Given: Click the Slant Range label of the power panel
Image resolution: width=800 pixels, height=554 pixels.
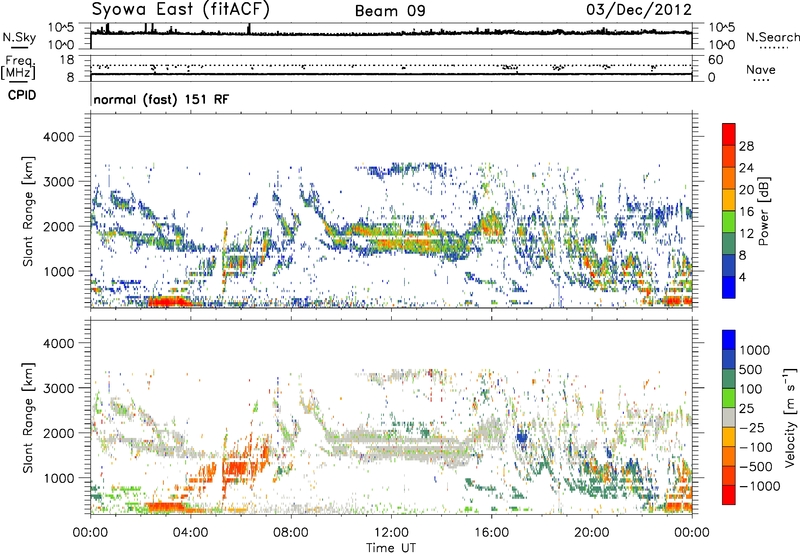Looking at the screenshot, I should point(28,212).
